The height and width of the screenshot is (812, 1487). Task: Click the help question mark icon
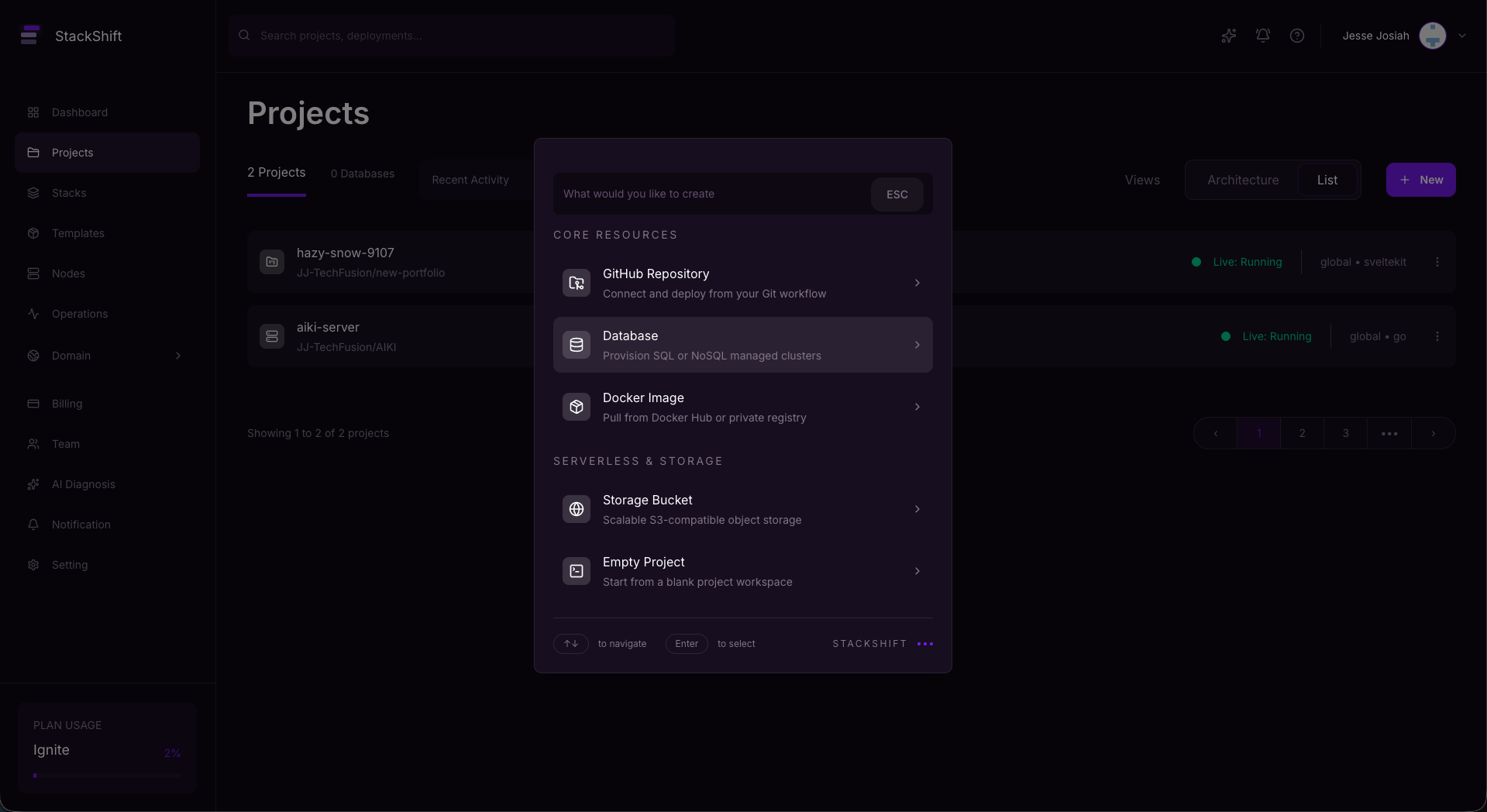pos(1297,36)
